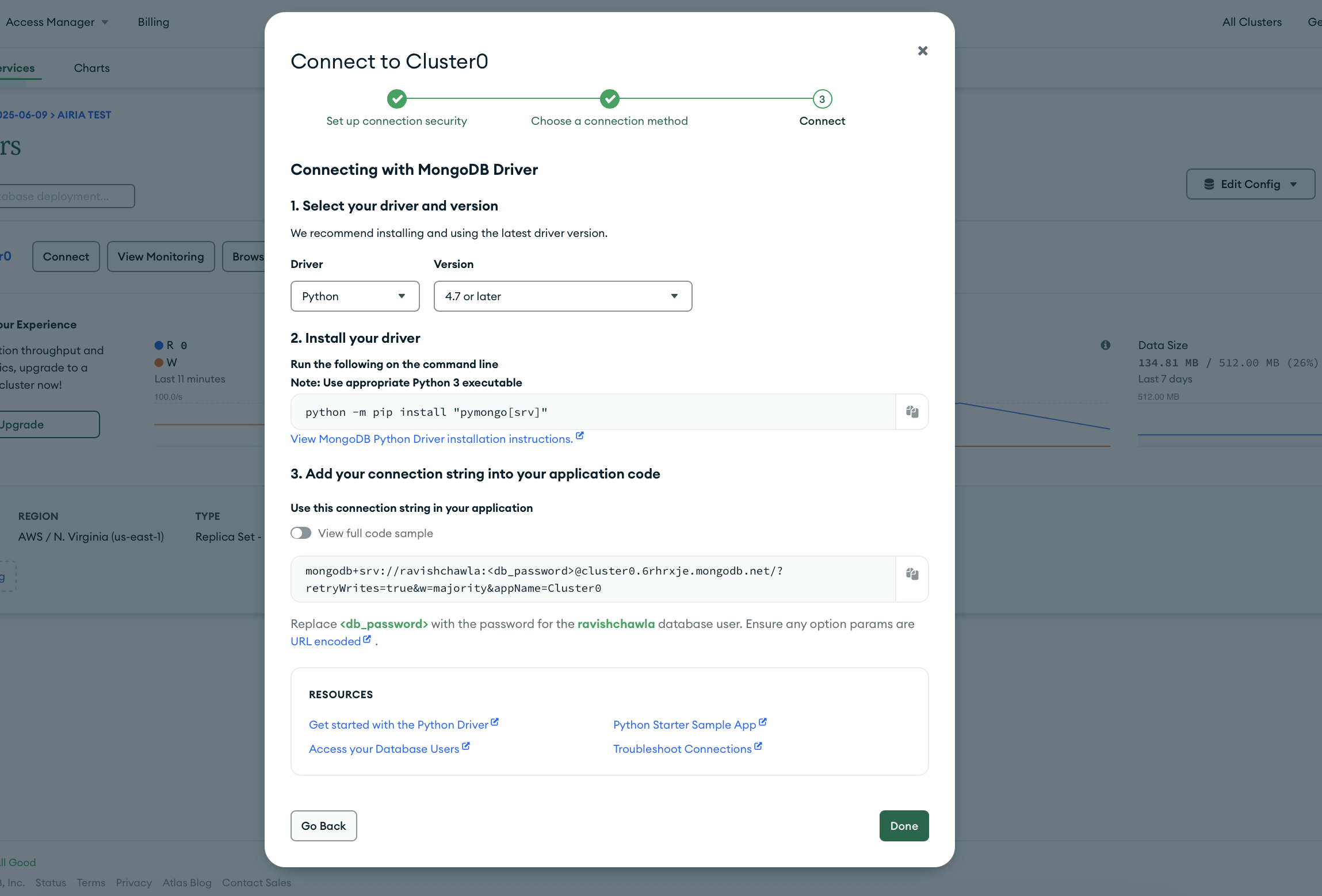Image resolution: width=1322 pixels, height=896 pixels.
Task: Click the database icon on Edit Config
Action: (x=1209, y=184)
